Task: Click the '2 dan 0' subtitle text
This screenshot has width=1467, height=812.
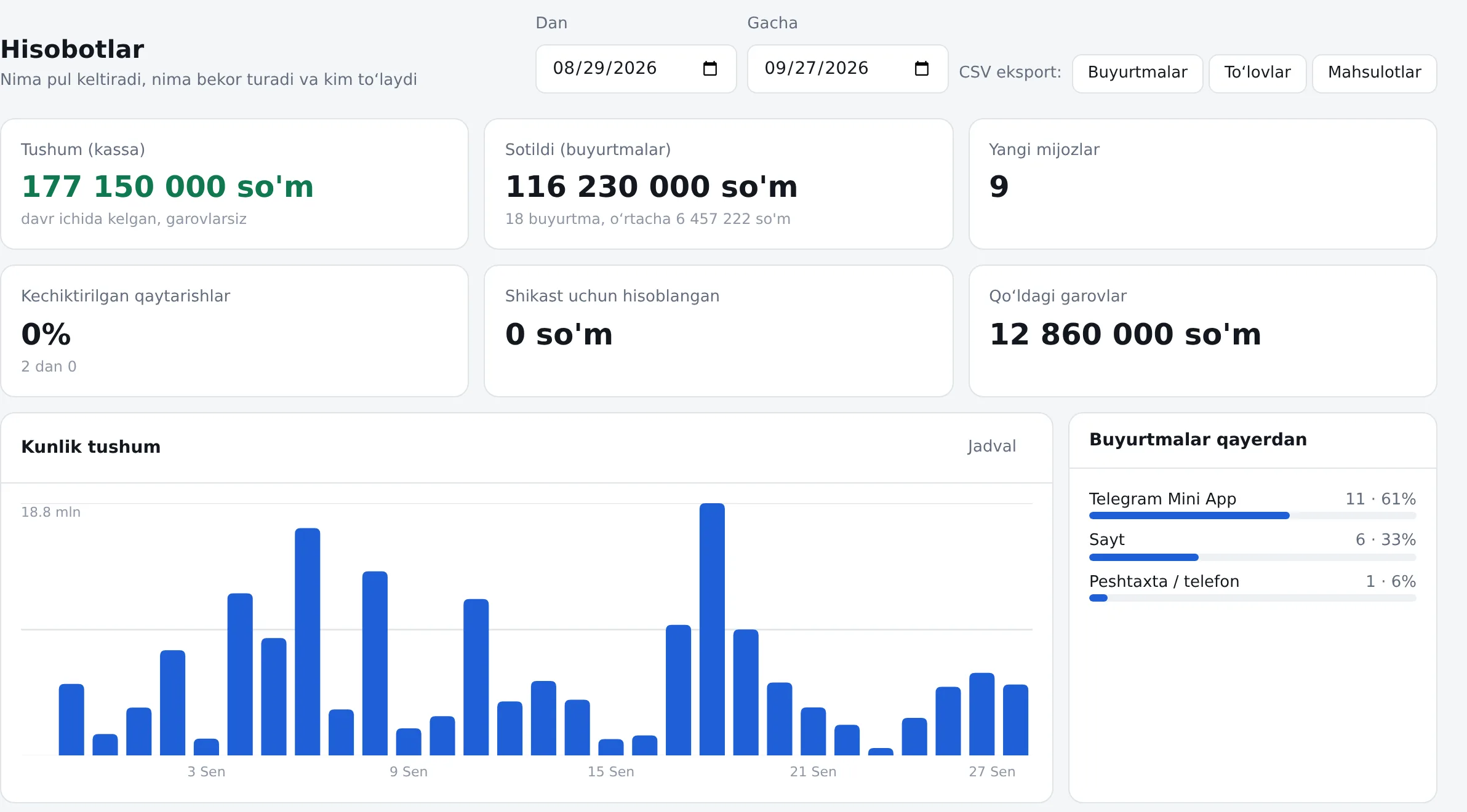Action: pos(49,367)
